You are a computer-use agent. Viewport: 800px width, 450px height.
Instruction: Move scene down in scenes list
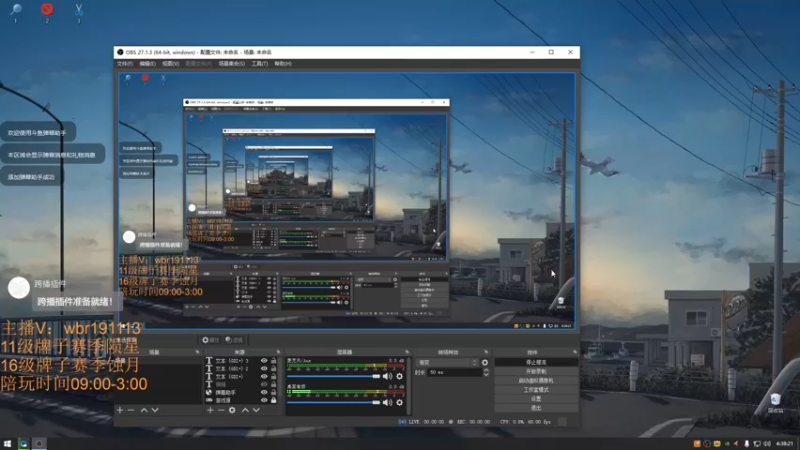[x=155, y=410]
